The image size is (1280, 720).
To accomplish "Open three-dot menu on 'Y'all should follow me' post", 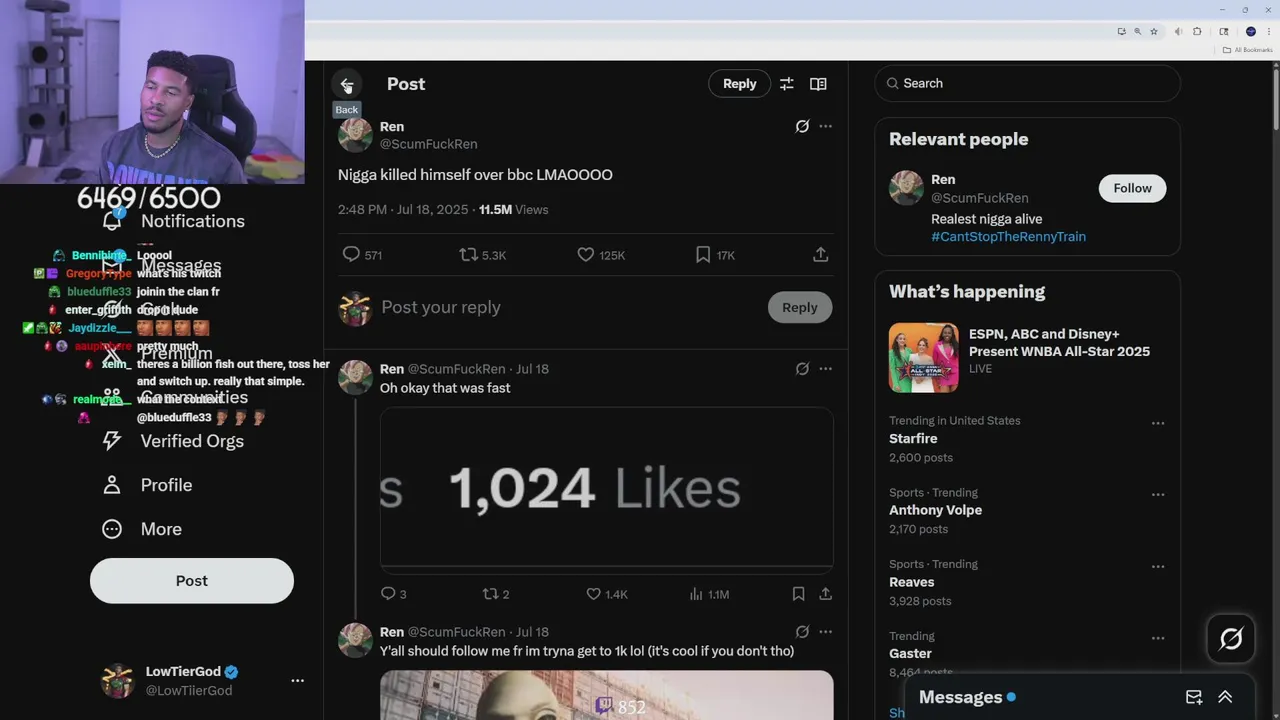I will pos(825,632).
